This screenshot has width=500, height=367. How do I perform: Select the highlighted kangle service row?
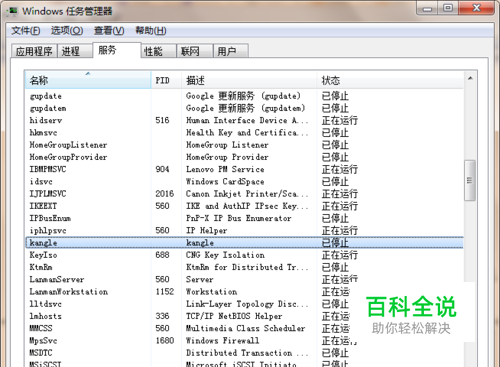(x=244, y=243)
